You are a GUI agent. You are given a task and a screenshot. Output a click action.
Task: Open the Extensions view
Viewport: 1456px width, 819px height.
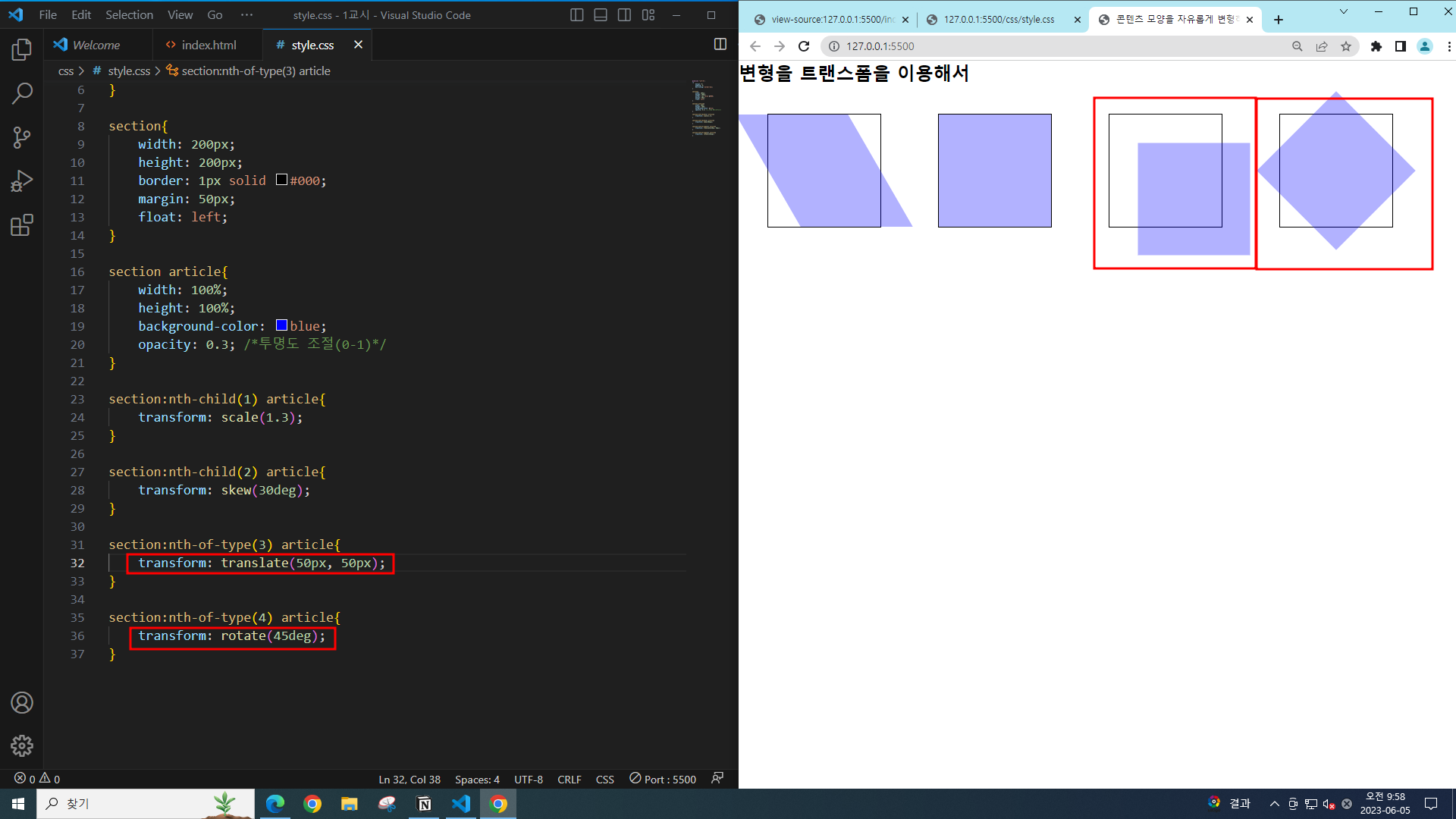point(22,225)
